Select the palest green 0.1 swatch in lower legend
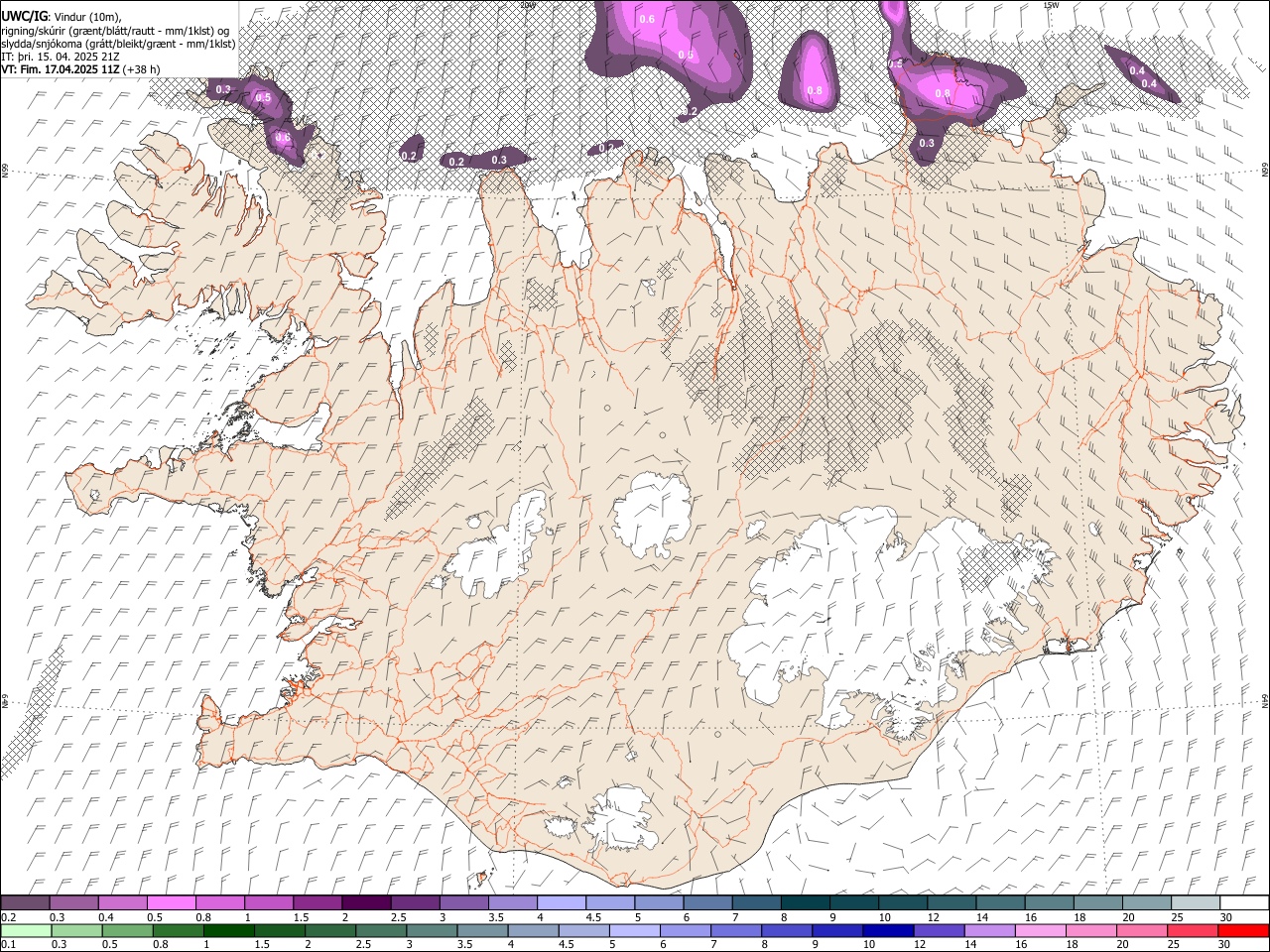 click(26, 930)
